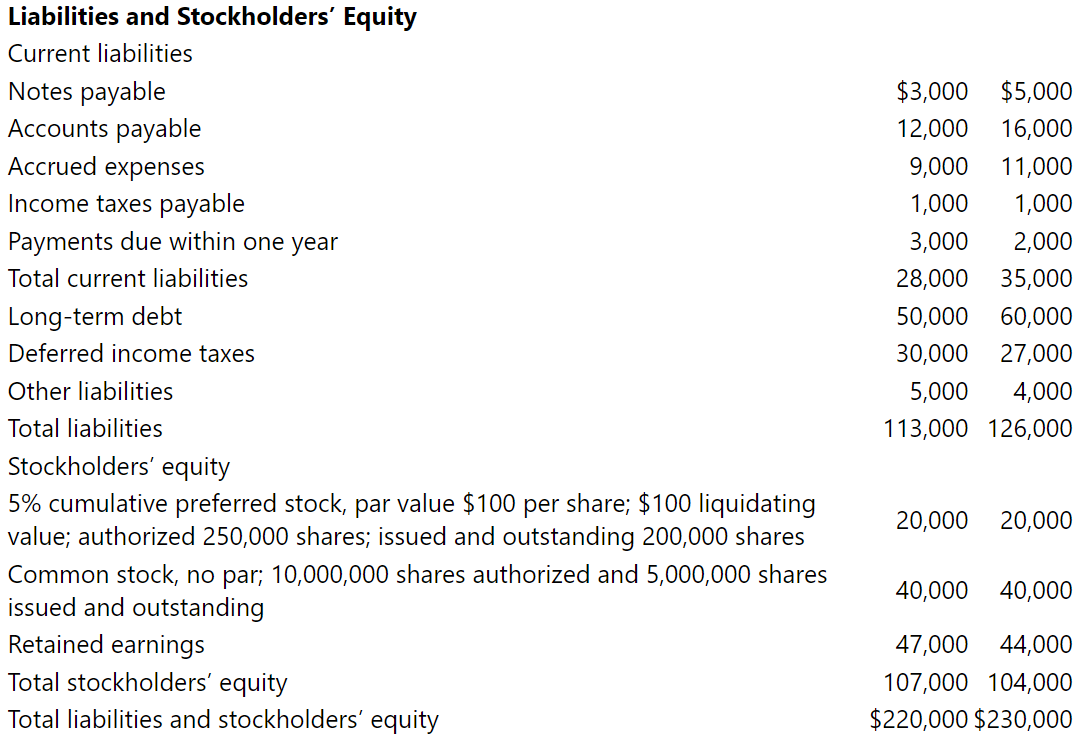Click the Current liabilities subheading
The height and width of the screenshot is (735, 1080).
[100, 54]
